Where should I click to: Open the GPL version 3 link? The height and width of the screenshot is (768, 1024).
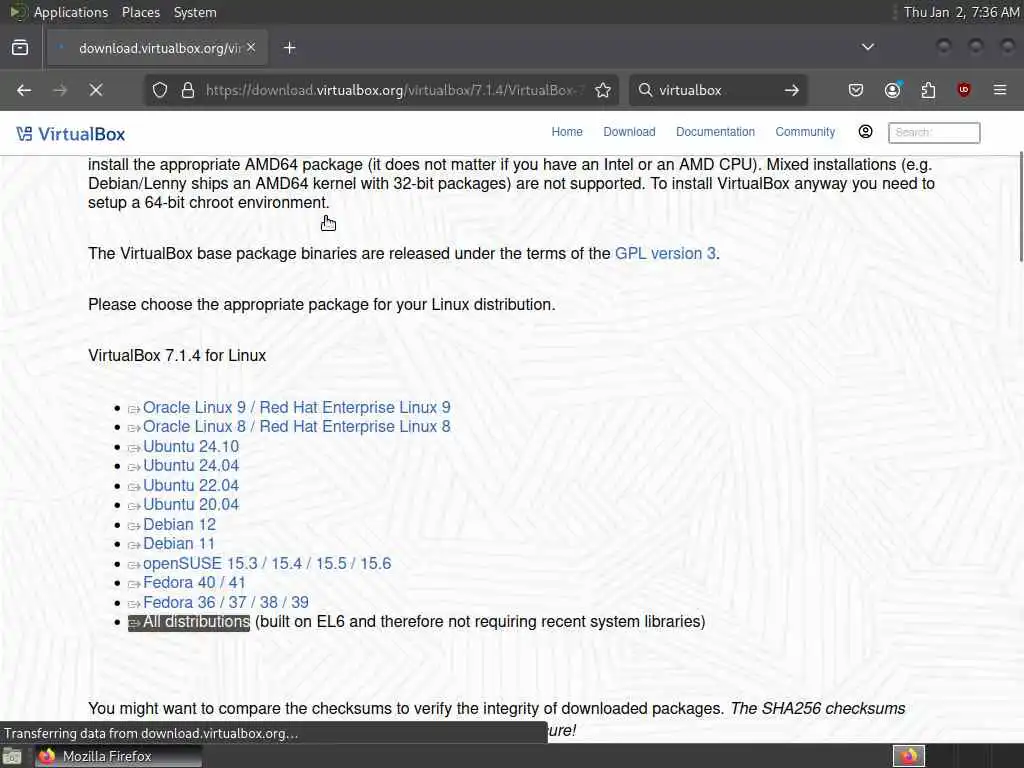665,253
